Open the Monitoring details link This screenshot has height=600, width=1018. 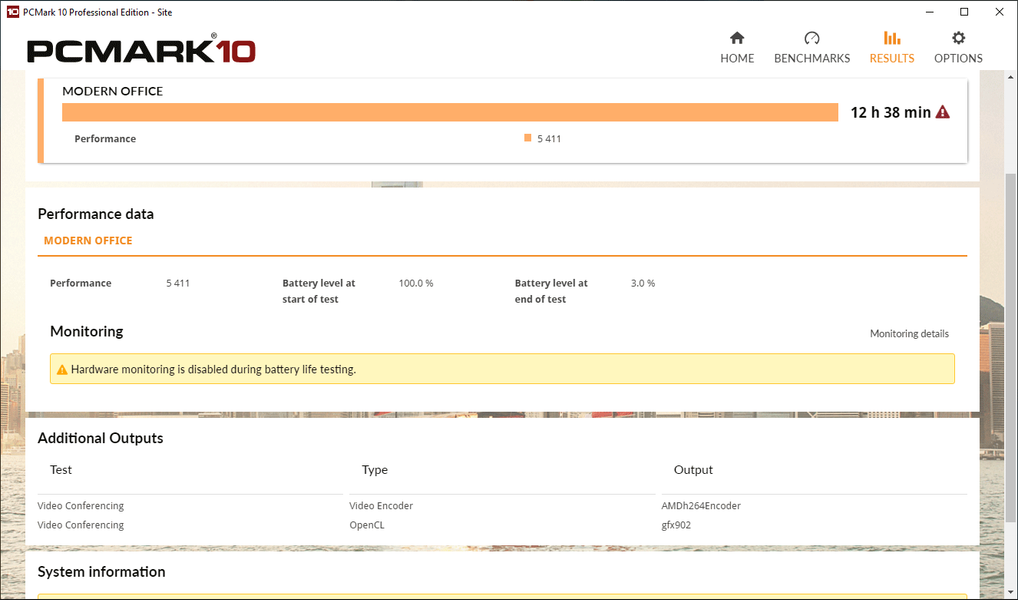click(x=909, y=334)
